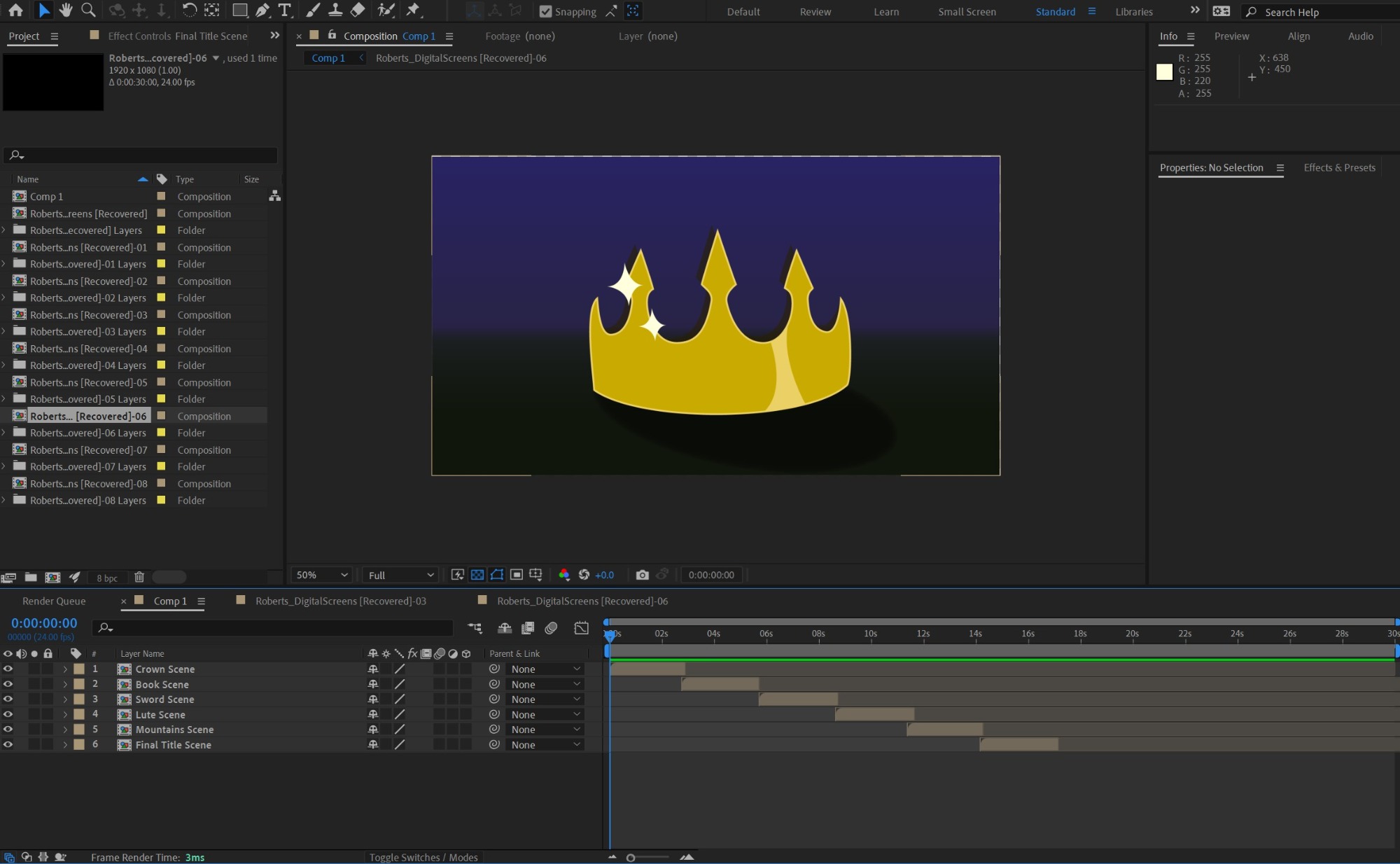Hide the Crown Scene layer
The height and width of the screenshot is (864, 1400).
(x=8, y=669)
